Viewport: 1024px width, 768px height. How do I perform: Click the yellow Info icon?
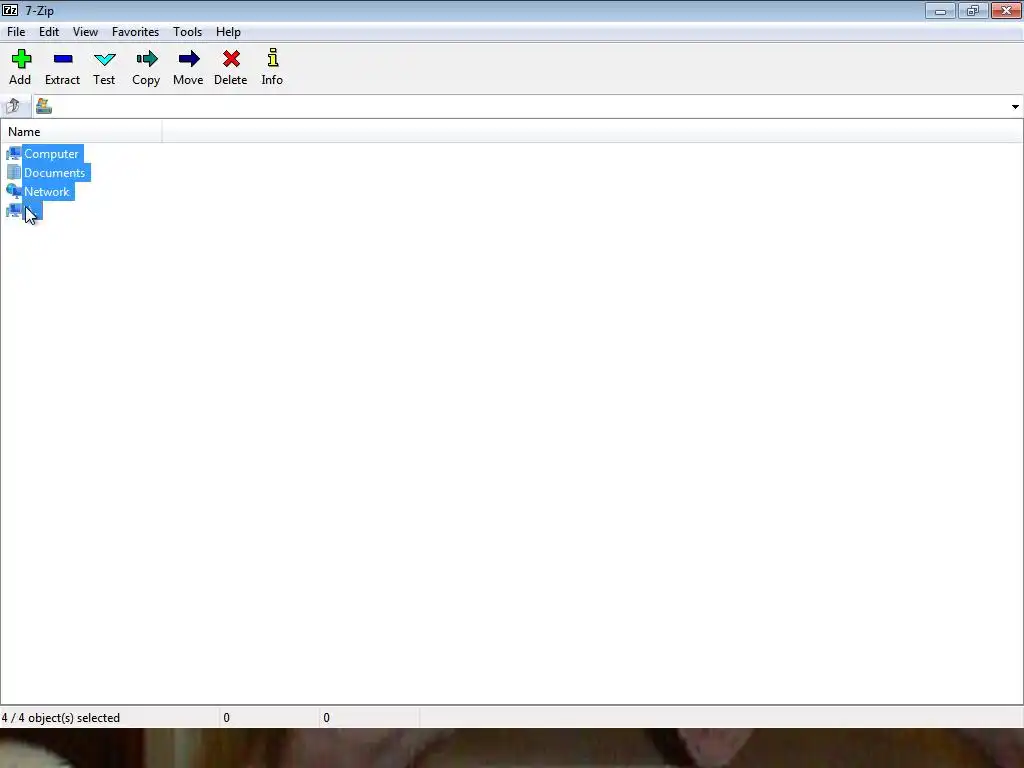pyautogui.click(x=273, y=57)
